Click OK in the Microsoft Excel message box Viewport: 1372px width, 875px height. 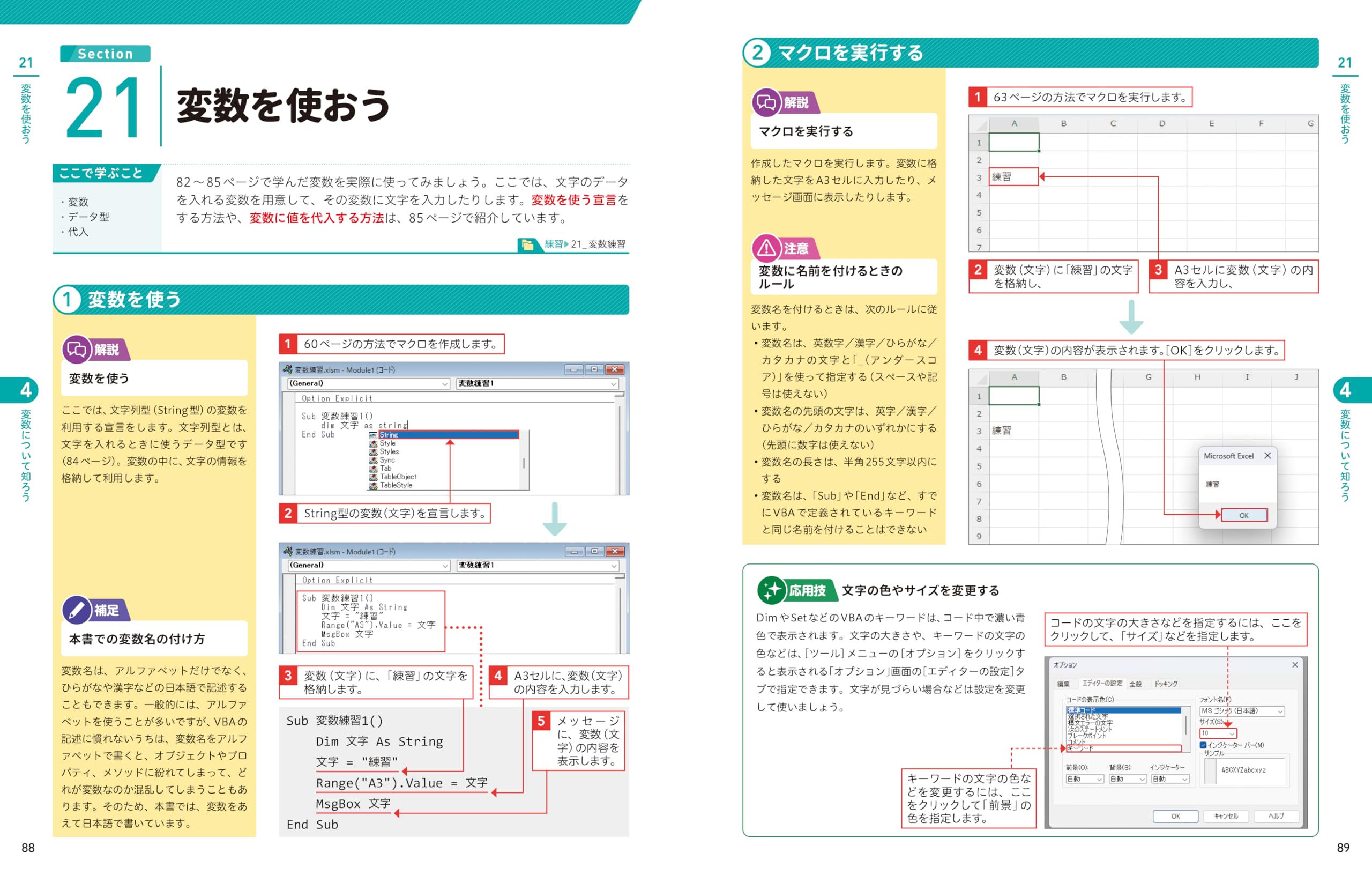[x=1244, y=515]
